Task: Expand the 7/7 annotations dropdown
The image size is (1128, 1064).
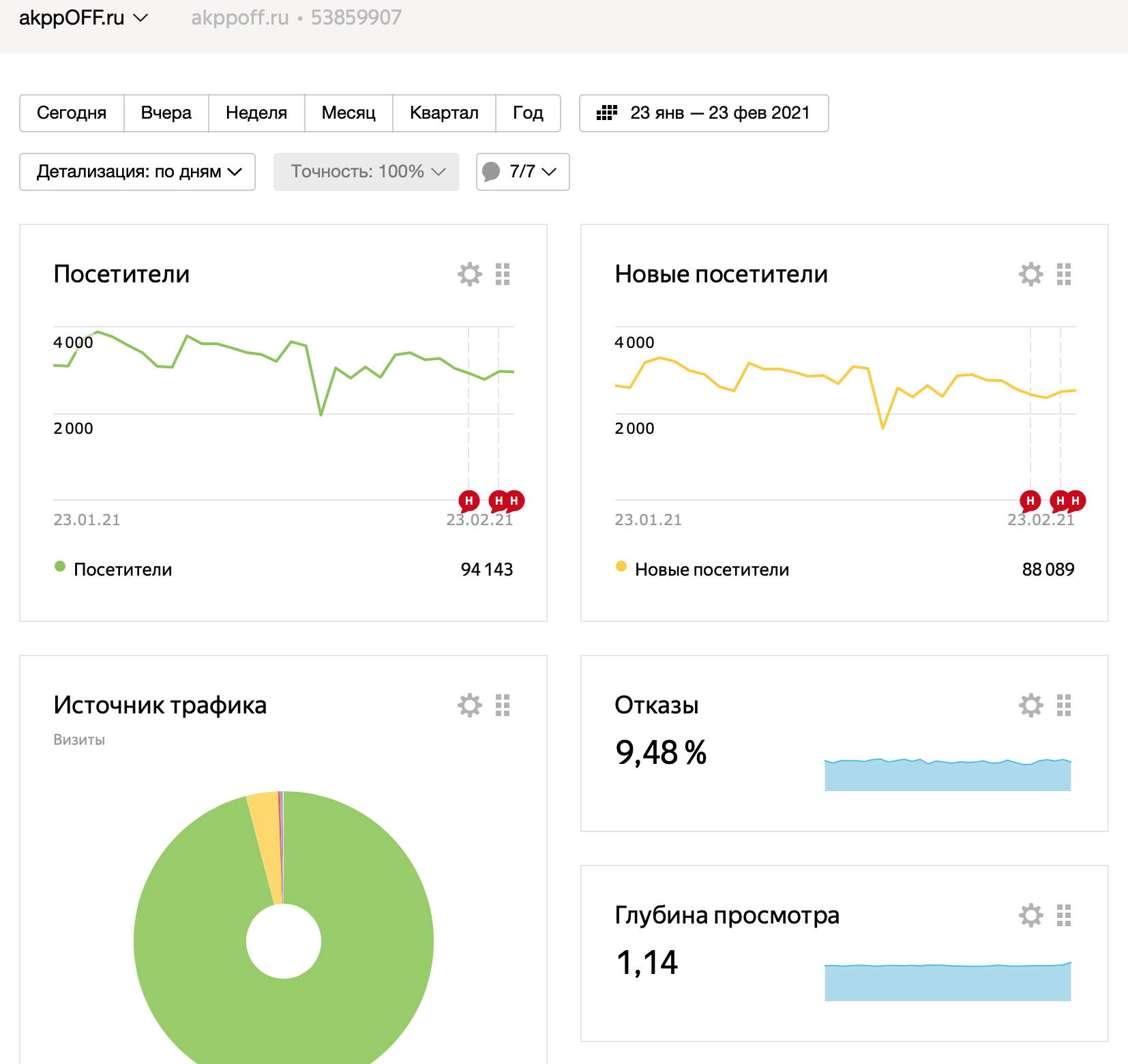Action: [x=522, y=172]
